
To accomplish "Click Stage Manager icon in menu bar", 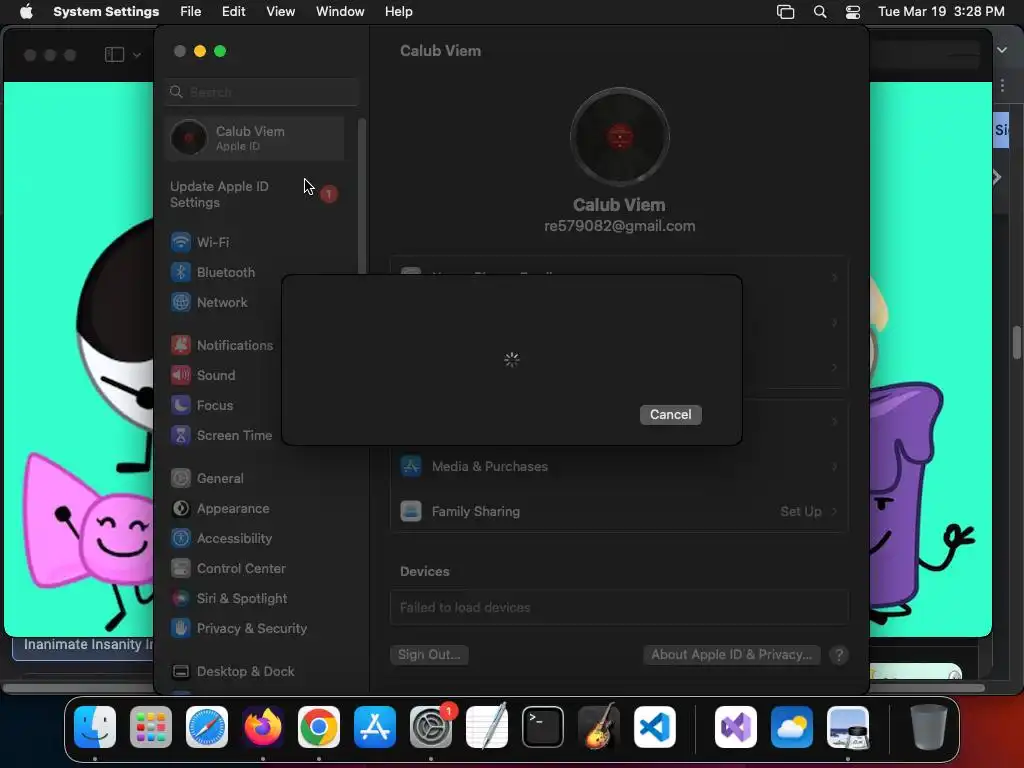I will (786, 12).
